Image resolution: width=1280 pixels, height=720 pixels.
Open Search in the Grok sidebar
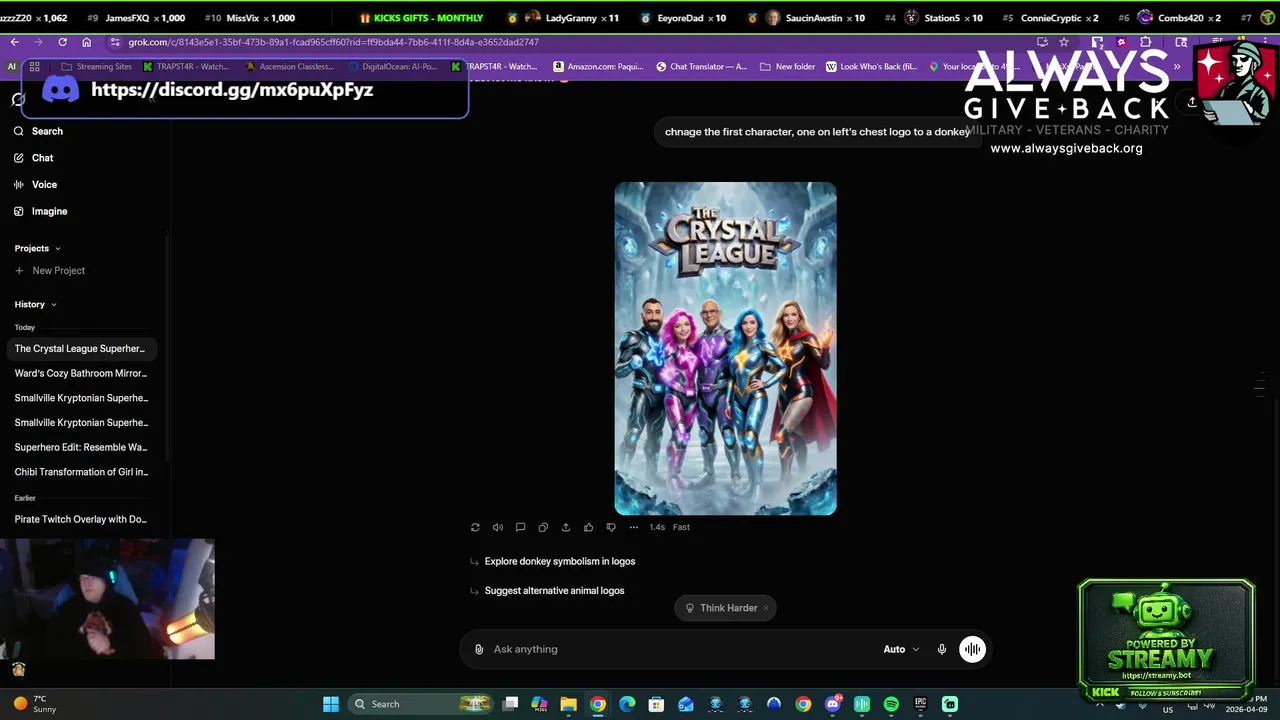click(39, 131)
